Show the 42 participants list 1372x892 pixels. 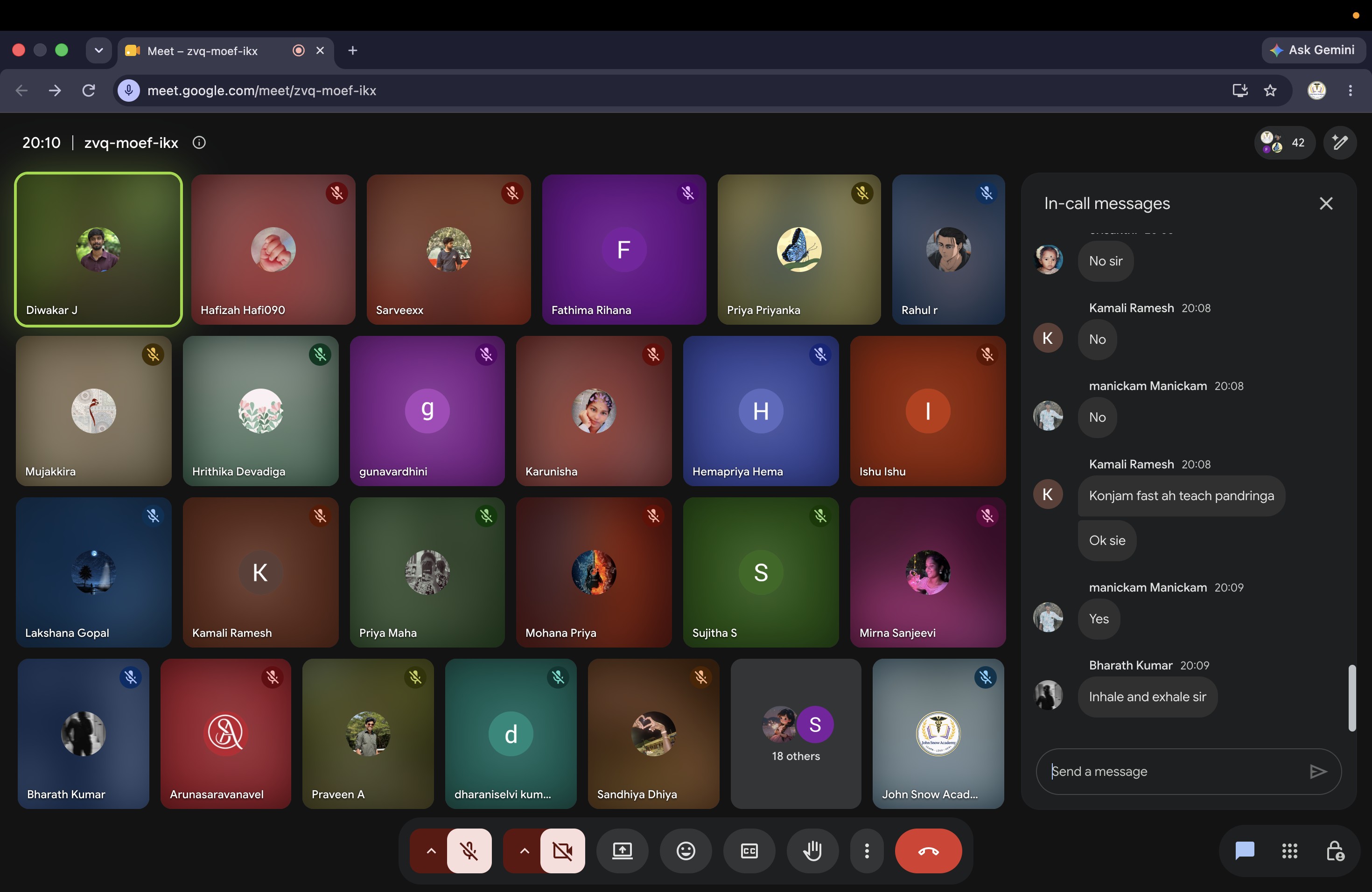(1284, 142)
